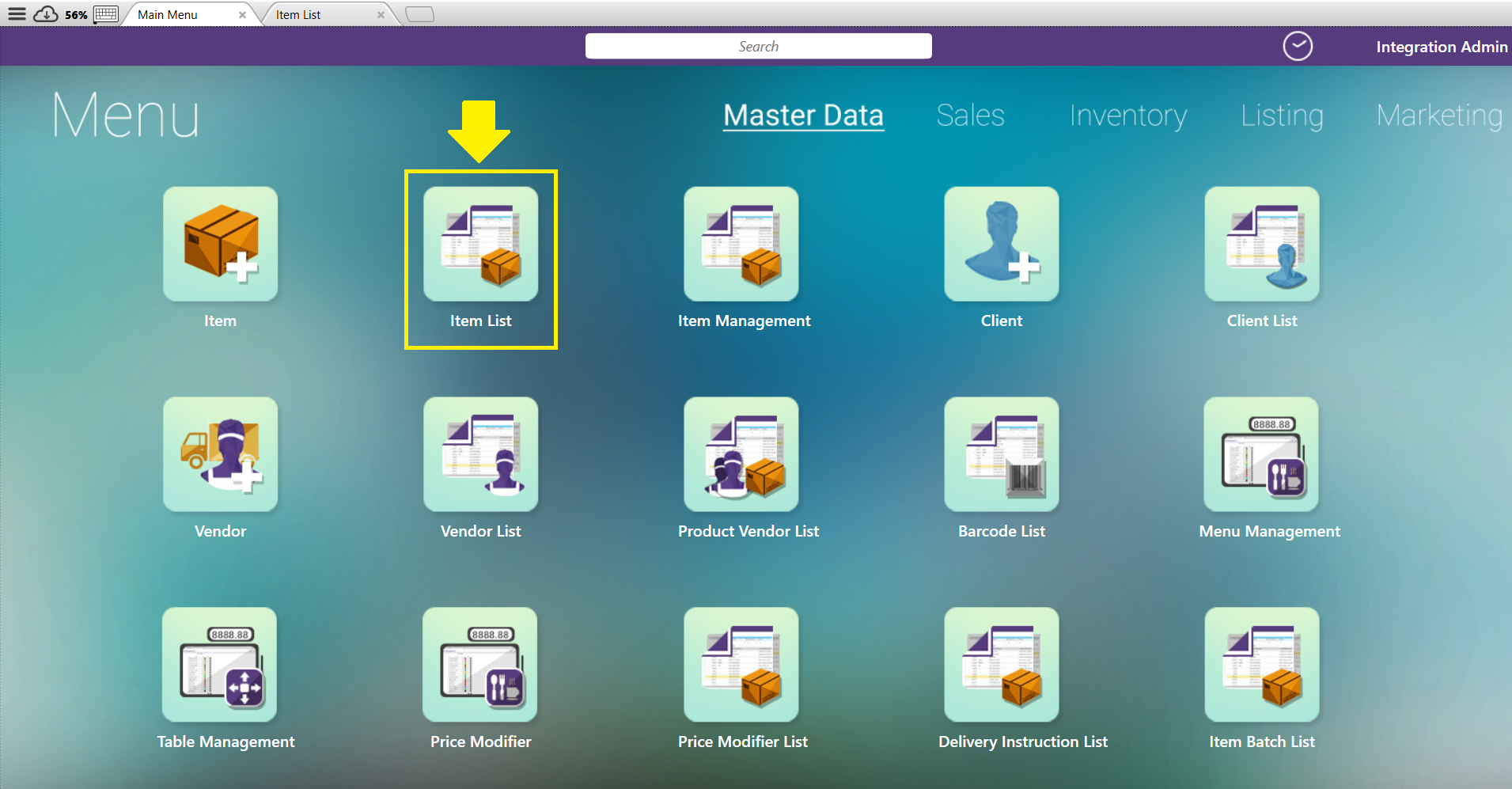Launch Item Management
1512x789 pixels.
(741, 244)
